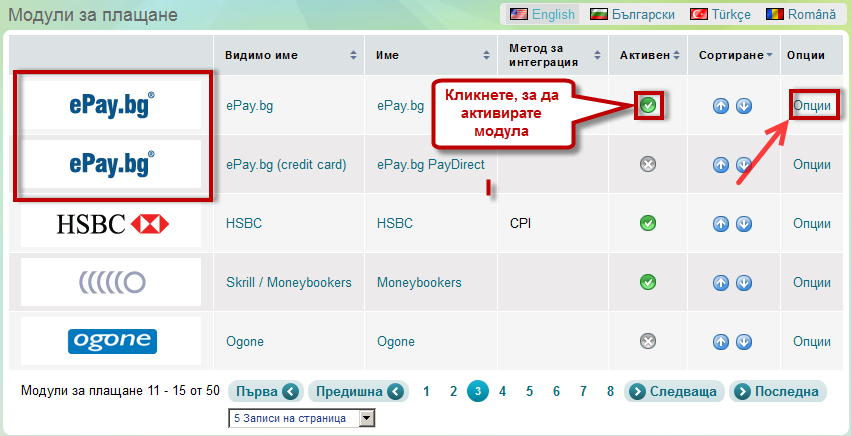Screen dimensions: 851x436
Task: Sort by Видимо име column
Action: 290,55
